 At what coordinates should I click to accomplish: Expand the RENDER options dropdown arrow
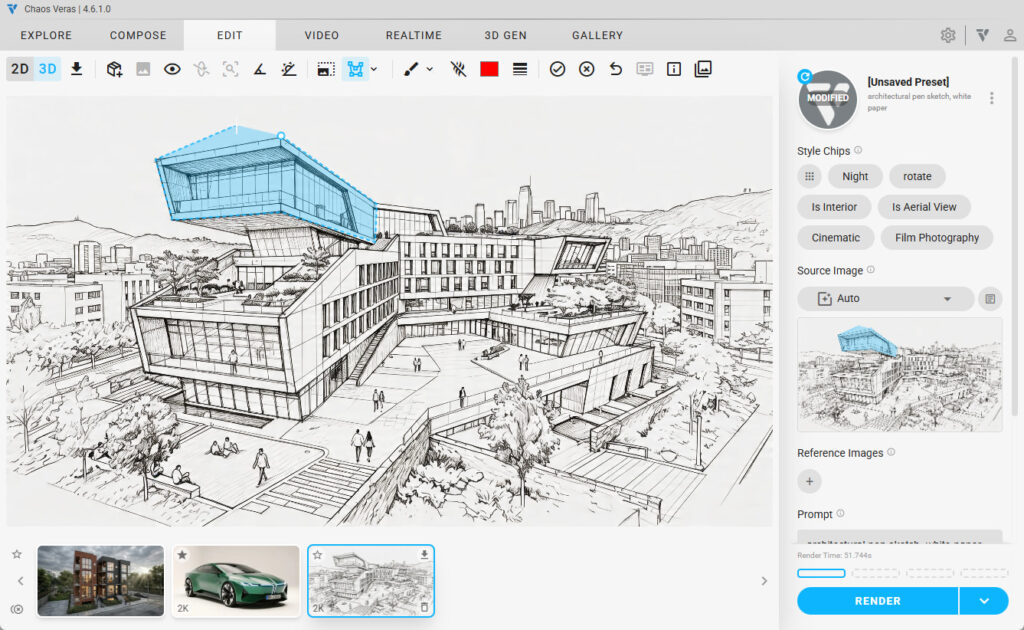coord(984,601)
